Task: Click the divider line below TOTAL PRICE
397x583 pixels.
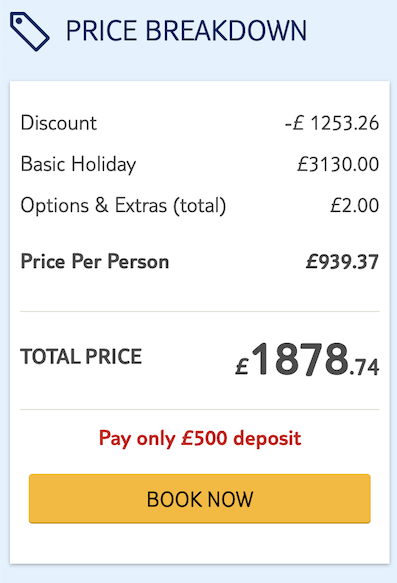Action: pos(200,409)
